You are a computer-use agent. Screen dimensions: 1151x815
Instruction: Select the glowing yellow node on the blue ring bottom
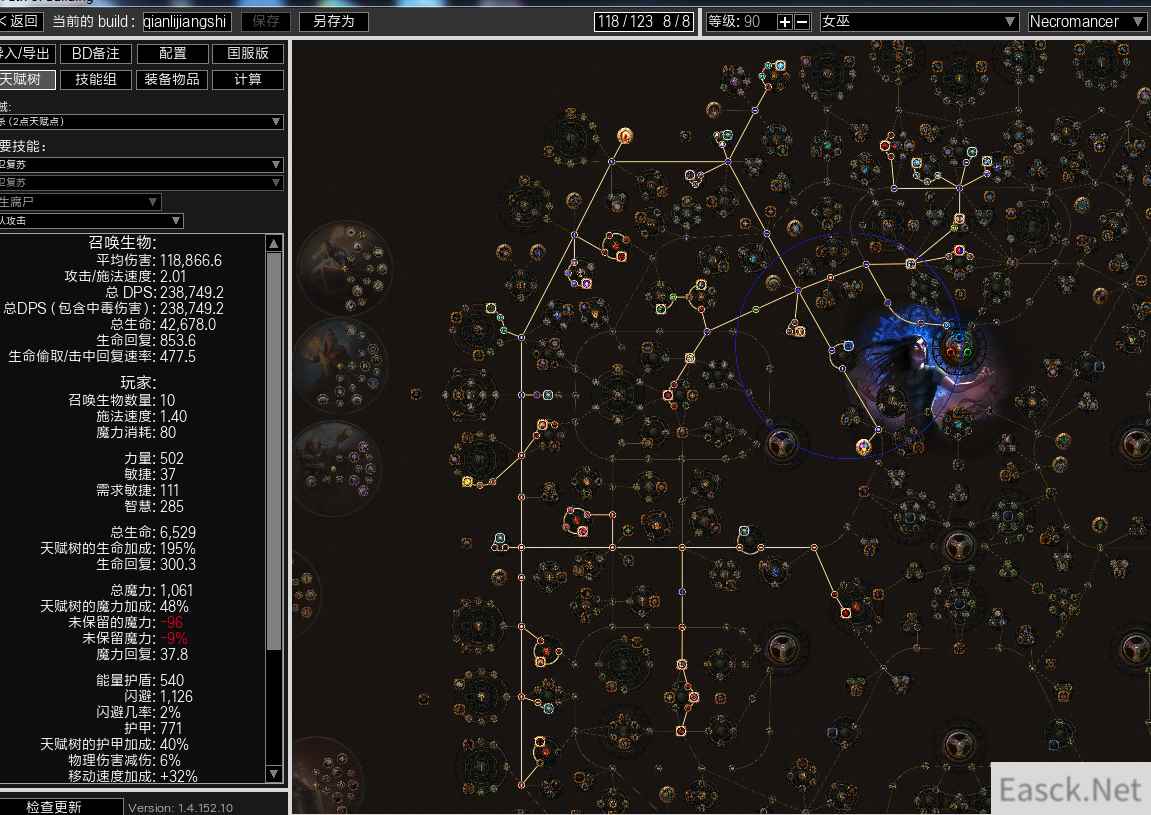pyautogui.click(x=864, y=446)
